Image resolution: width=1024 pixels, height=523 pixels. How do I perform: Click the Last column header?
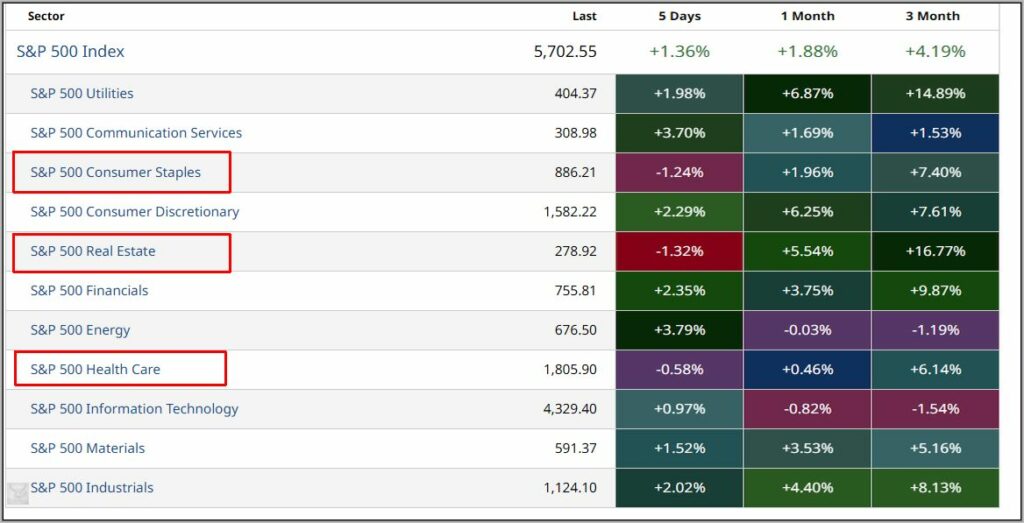click(x=584, y=16)
